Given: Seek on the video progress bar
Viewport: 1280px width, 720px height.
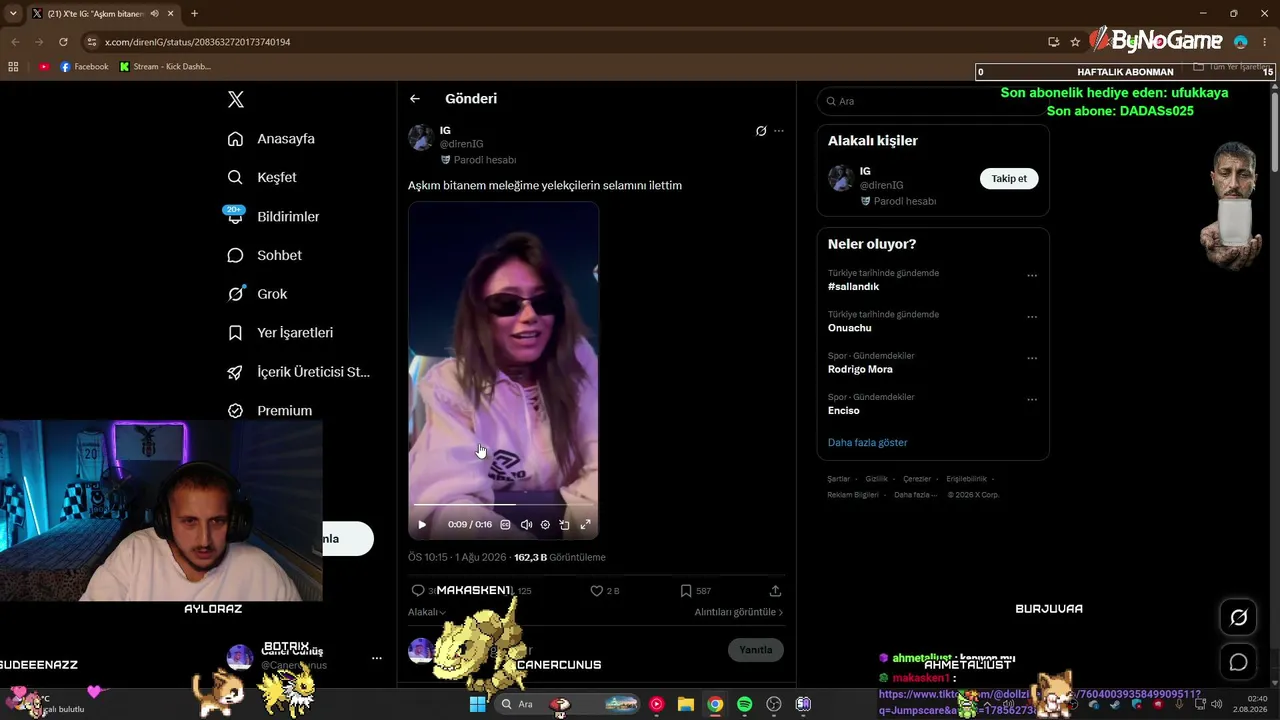Looking at the screenshot, I should point(504,505).
